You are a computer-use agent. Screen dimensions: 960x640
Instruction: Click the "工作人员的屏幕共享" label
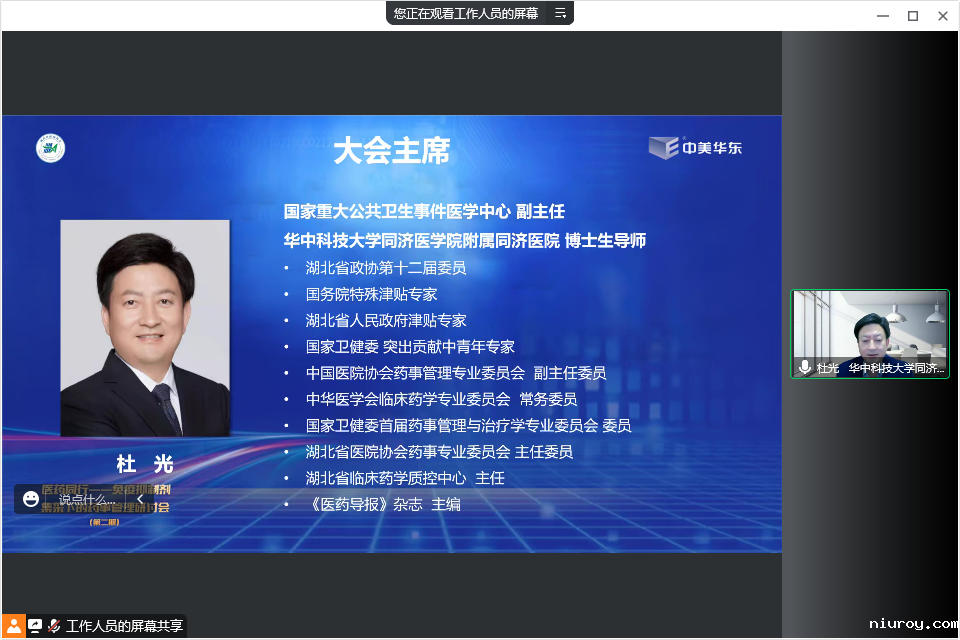click(124, 626)
